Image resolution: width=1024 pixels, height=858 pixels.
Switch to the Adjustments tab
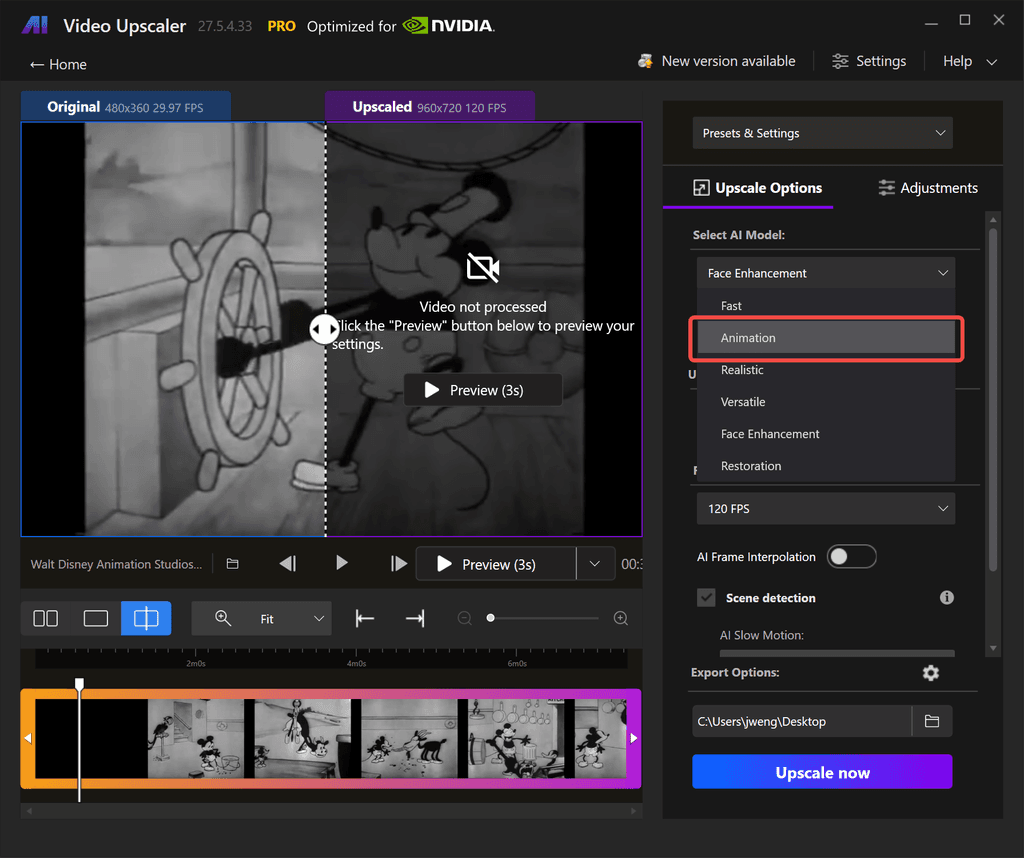927,187
